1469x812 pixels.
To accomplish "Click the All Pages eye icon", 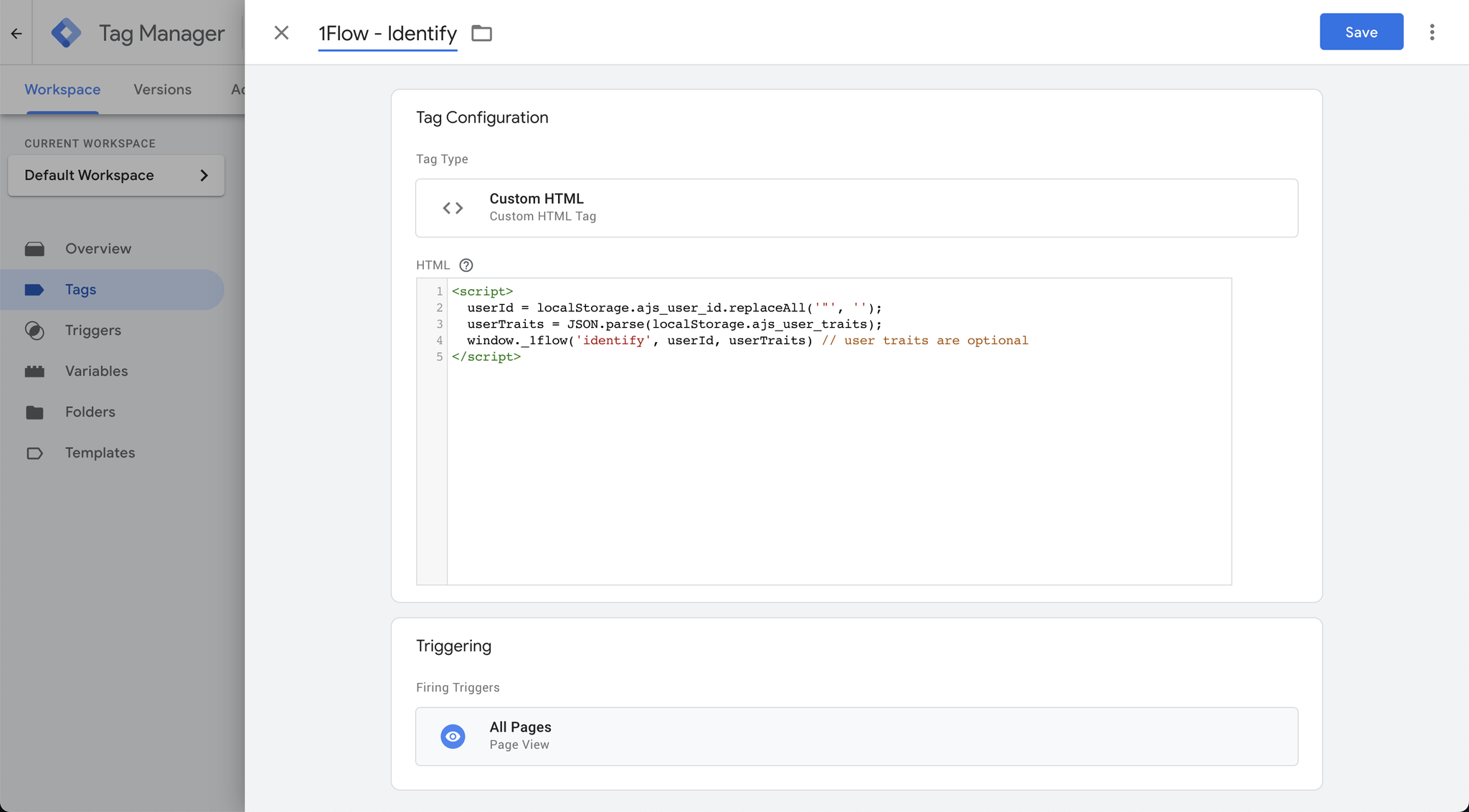I will tap(453, 737).
